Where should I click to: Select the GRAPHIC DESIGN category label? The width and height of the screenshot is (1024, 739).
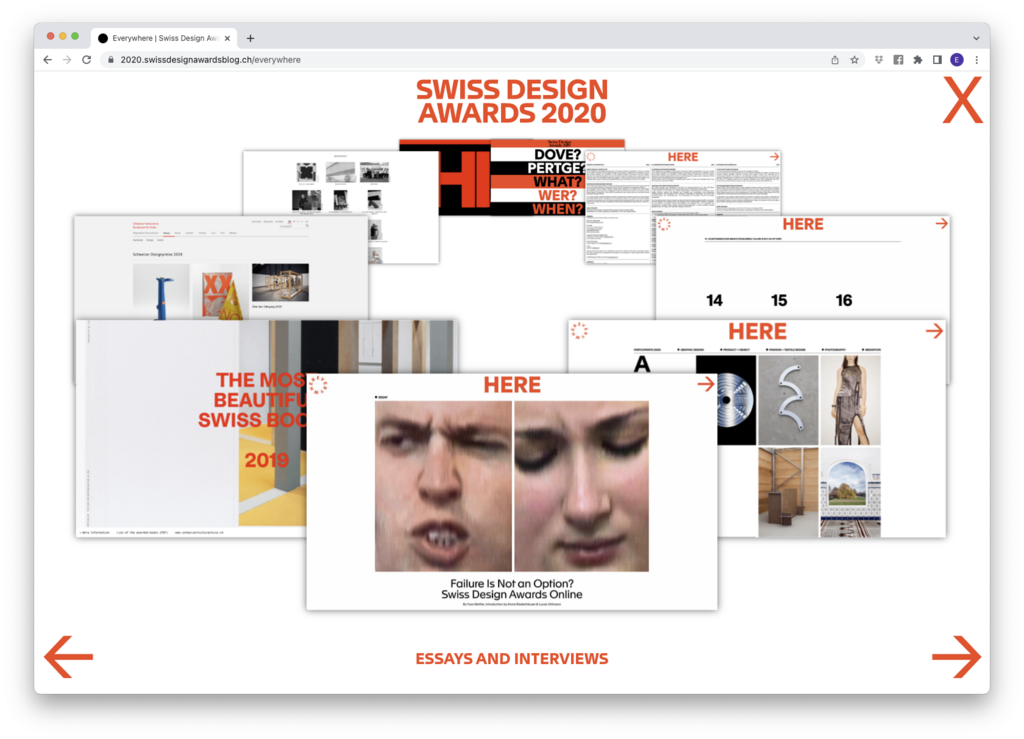pyautogui.click(x=689, y=348)
